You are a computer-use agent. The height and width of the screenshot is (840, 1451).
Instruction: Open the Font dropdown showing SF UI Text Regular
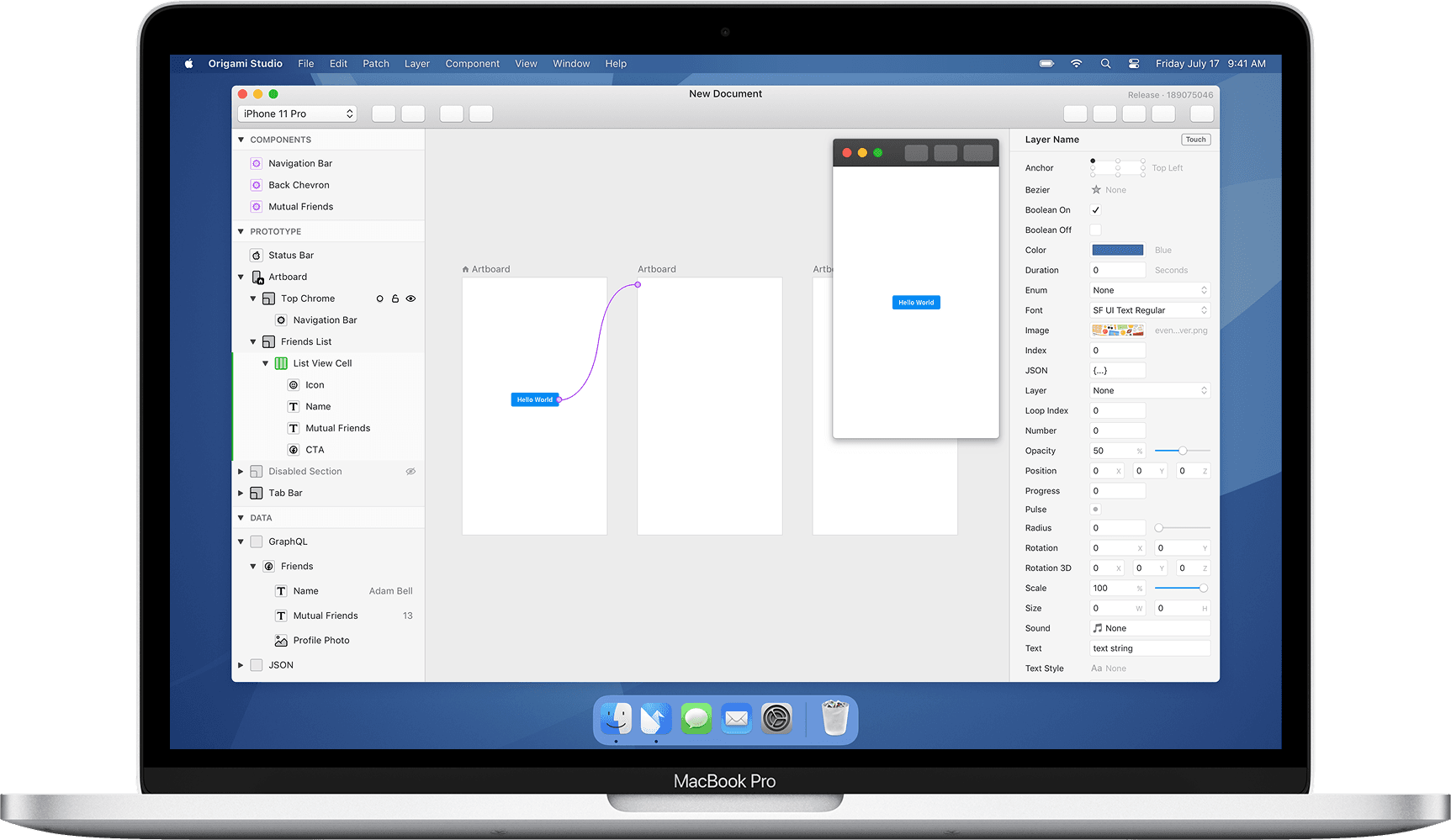click(x=1150, y=310)
